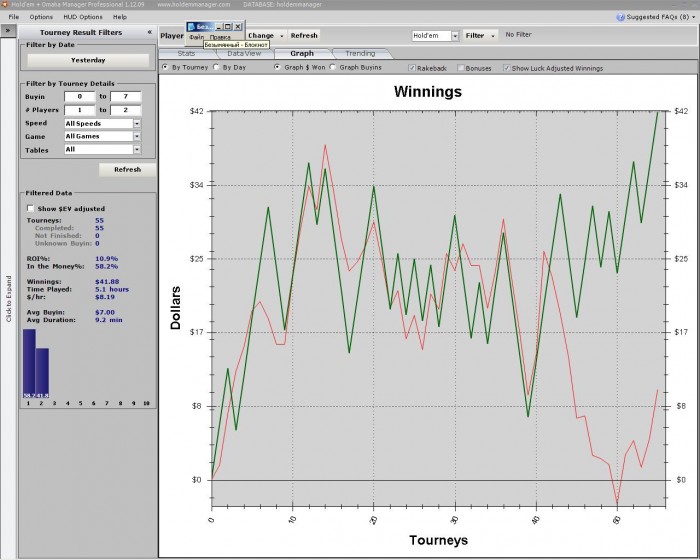This screenshot has height=560, width=700.
Task: Enable Show $EV adjusted checkbox
Action: coord(30,208)
